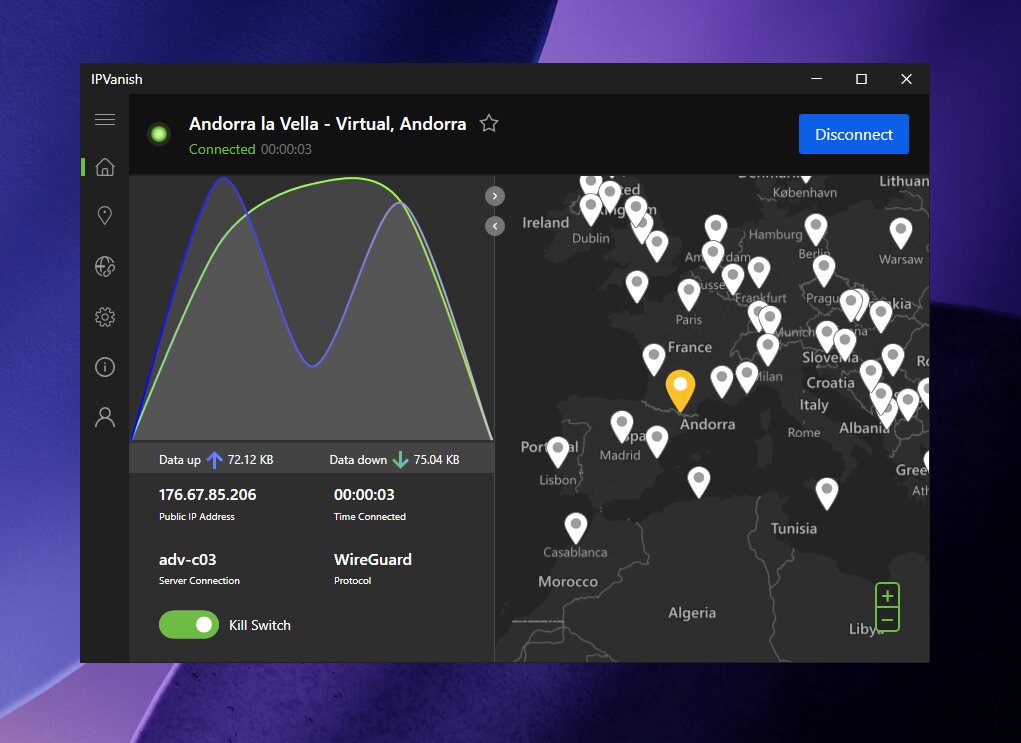Screen dimensions: 1021x743
Task: Minimize the IPVanish window
Action: tap(817, 79)
